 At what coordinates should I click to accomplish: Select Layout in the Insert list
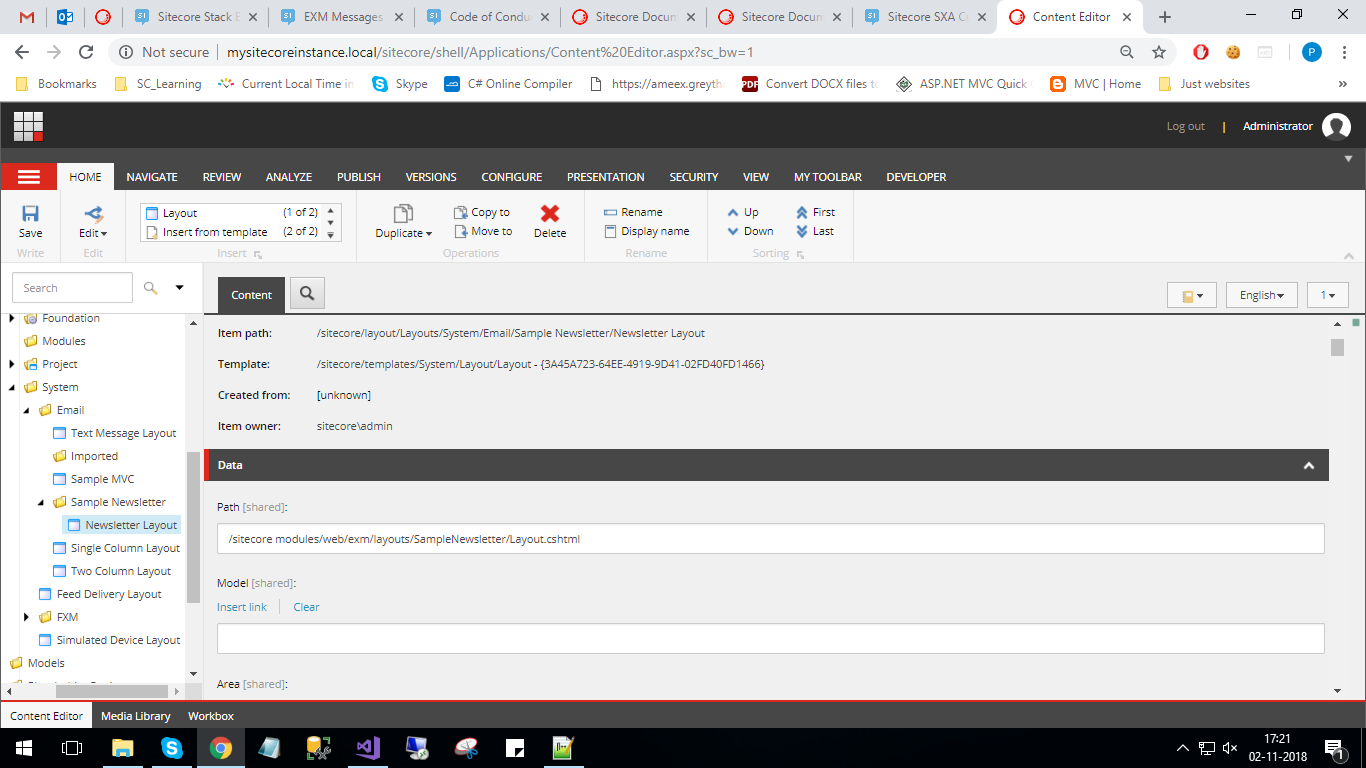[x=231, y=213]
